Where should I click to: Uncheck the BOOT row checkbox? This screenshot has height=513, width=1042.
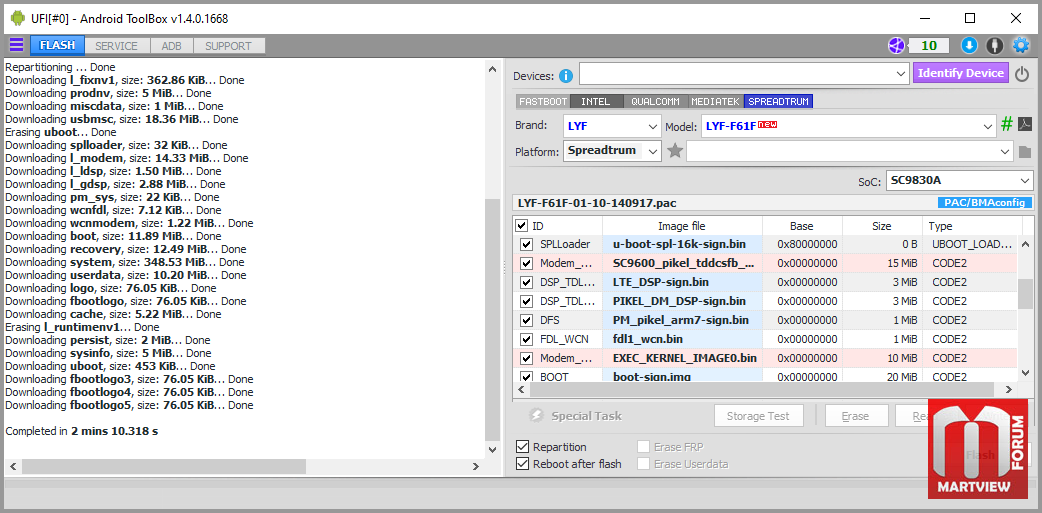click(527, 377)
